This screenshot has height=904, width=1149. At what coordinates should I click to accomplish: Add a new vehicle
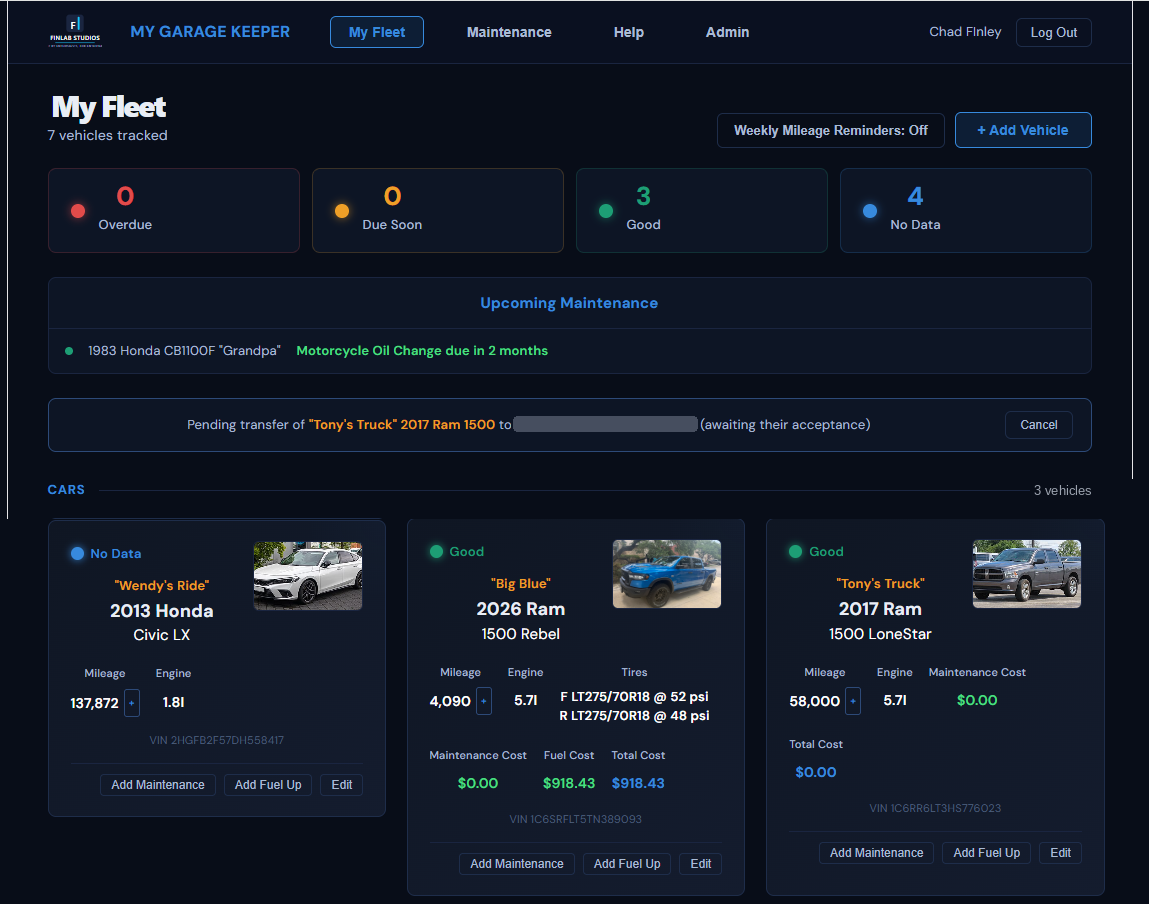click(1023, 130)
